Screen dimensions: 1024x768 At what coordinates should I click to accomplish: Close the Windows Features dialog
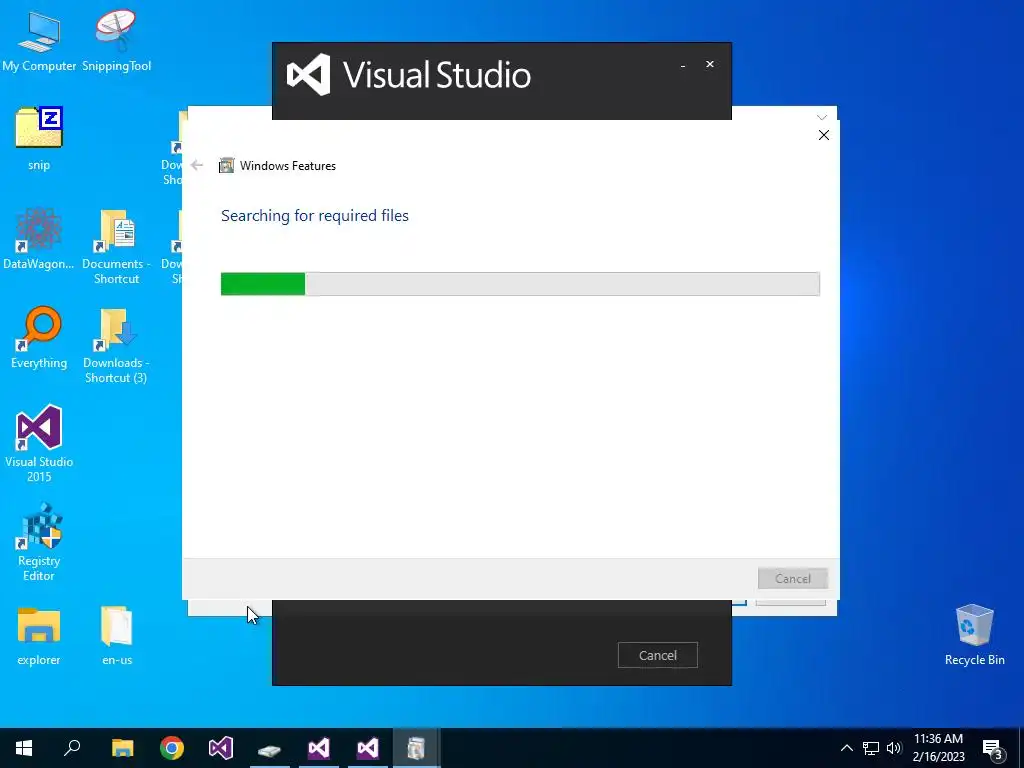[x=824, y=135]
